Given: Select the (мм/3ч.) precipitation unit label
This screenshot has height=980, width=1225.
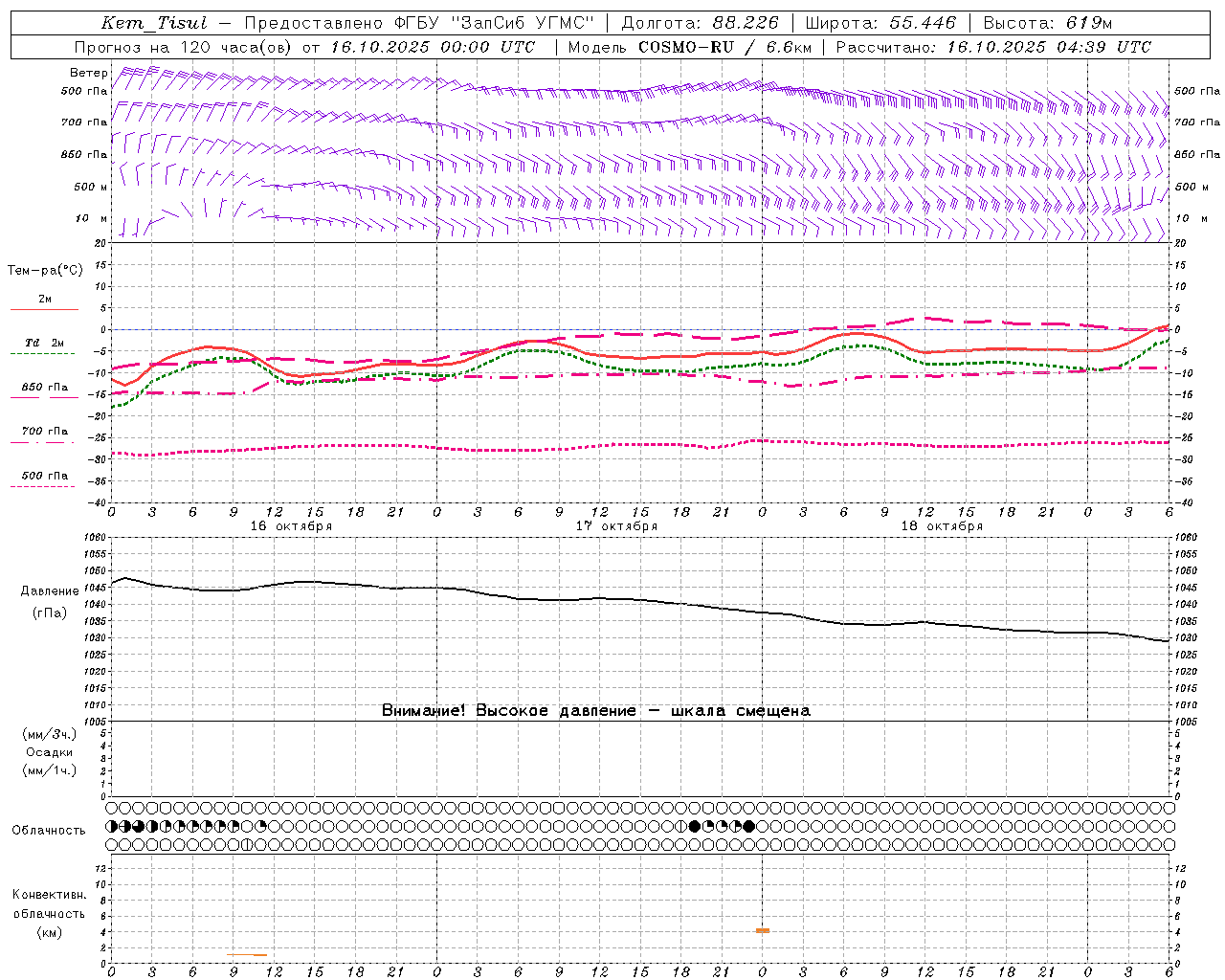Looking at the screenshot, I should tap(50, 734).
